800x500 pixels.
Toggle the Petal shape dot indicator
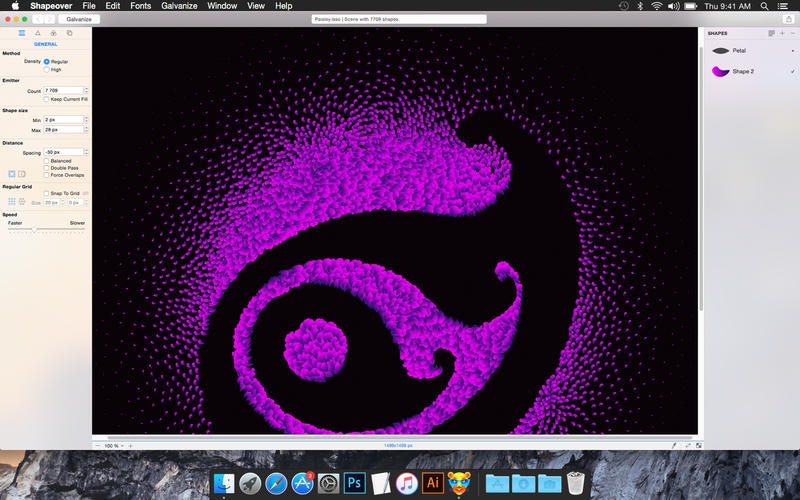coord(792,51)
